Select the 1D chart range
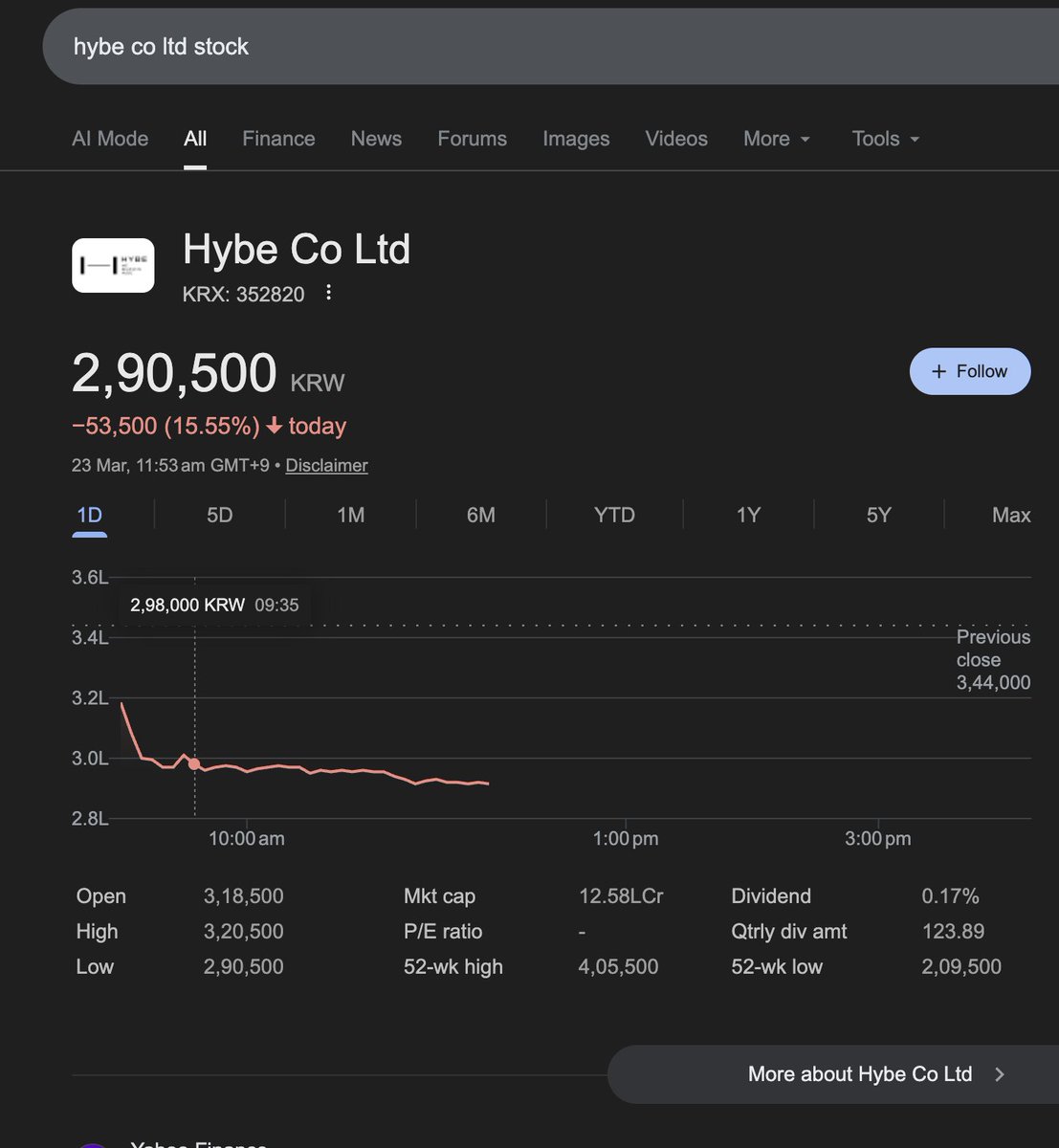This screenshot has width=1059, height=1148. click(89, 515)
